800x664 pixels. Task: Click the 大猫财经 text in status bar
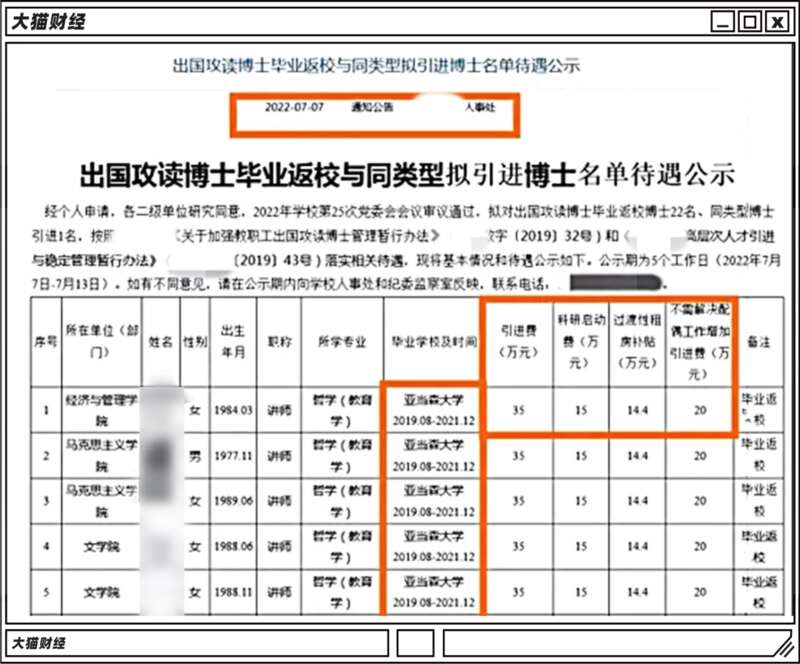click(39, 643)
